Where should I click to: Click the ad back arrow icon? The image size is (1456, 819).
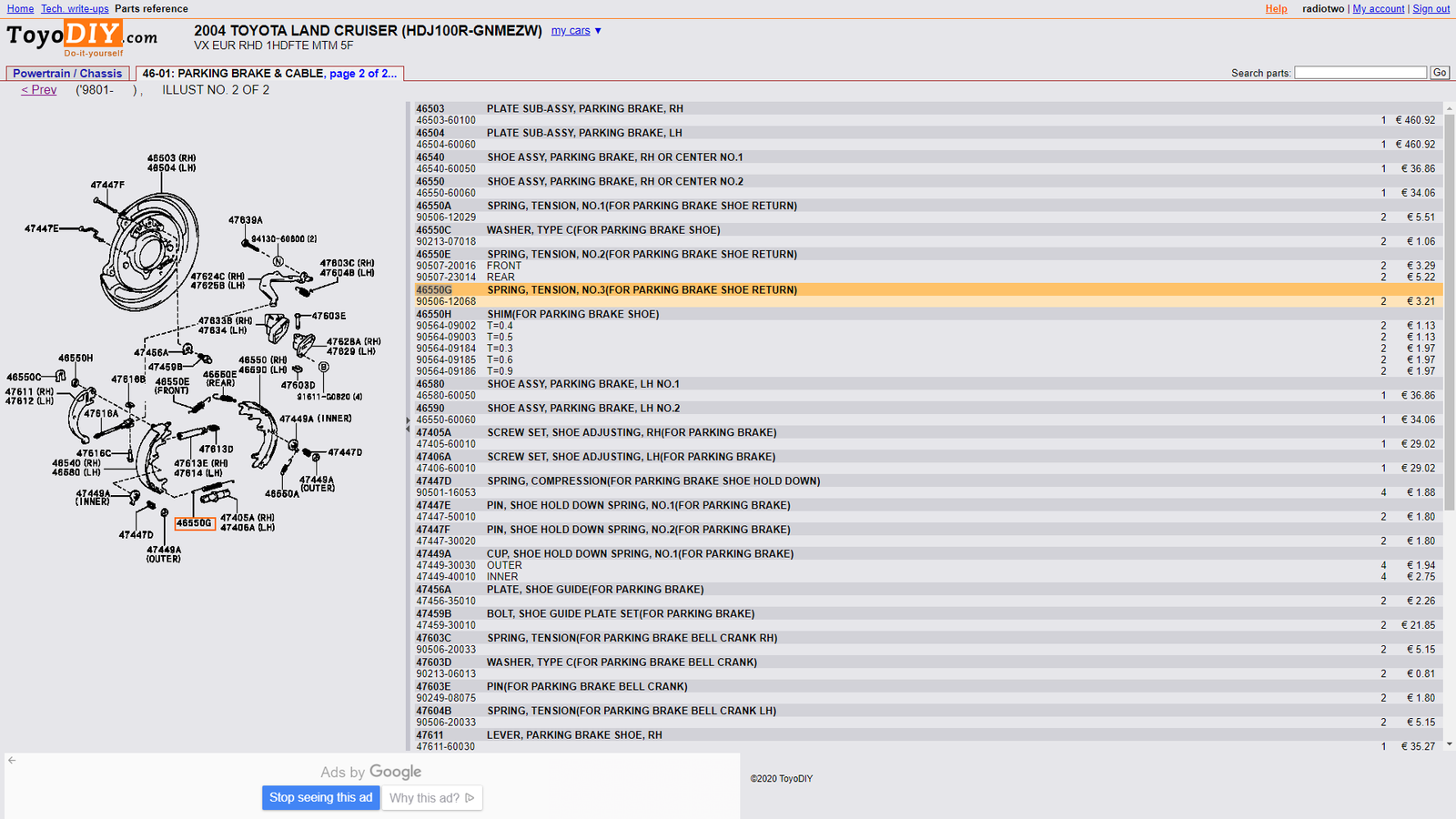[12, 761]
